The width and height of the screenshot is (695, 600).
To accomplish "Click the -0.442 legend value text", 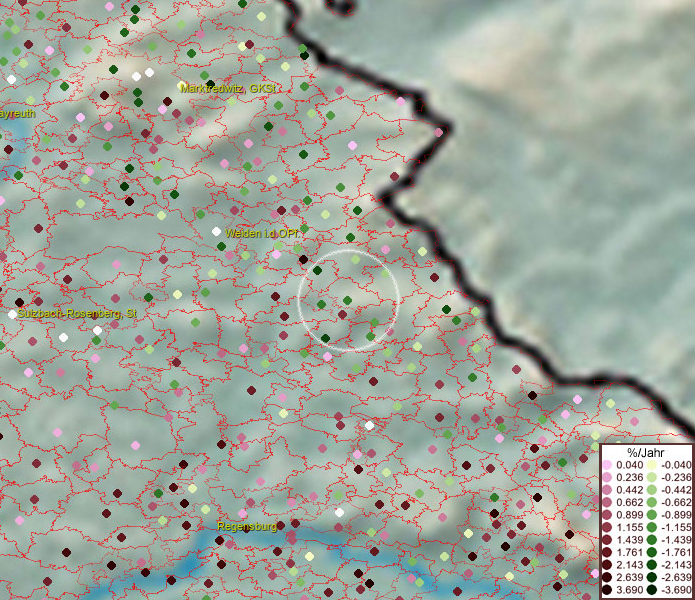I will pyautogui.click(x=674, y=489).
